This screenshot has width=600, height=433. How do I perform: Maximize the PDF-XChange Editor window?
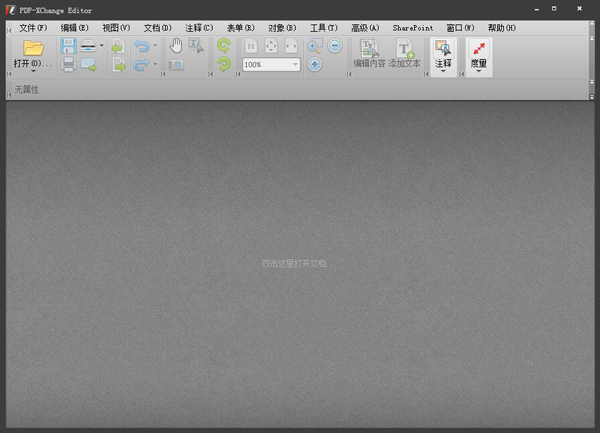coord(554,8)
